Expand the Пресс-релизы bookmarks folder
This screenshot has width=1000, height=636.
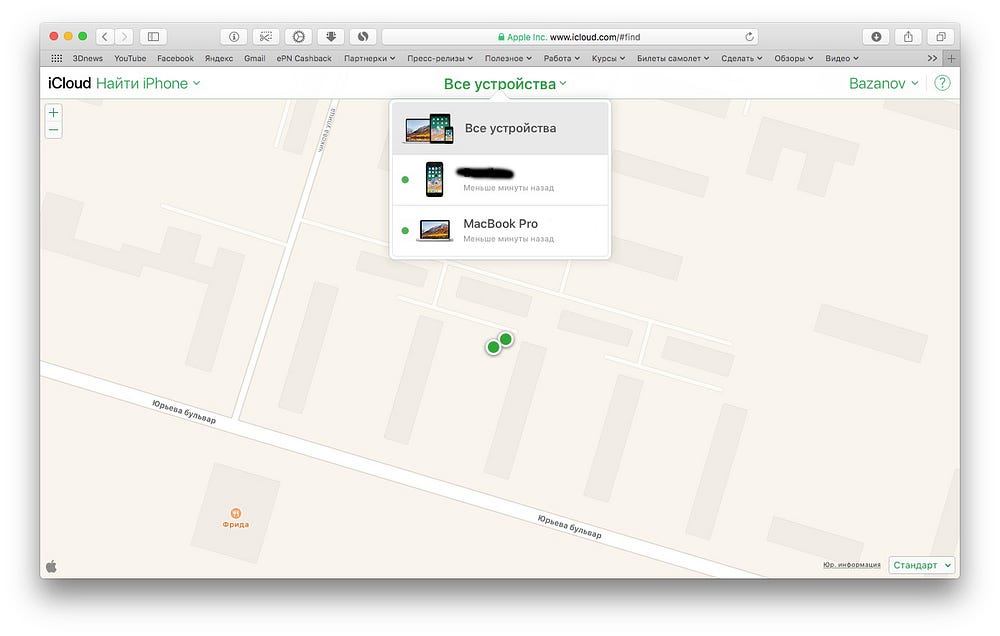(x=440, y=58)
